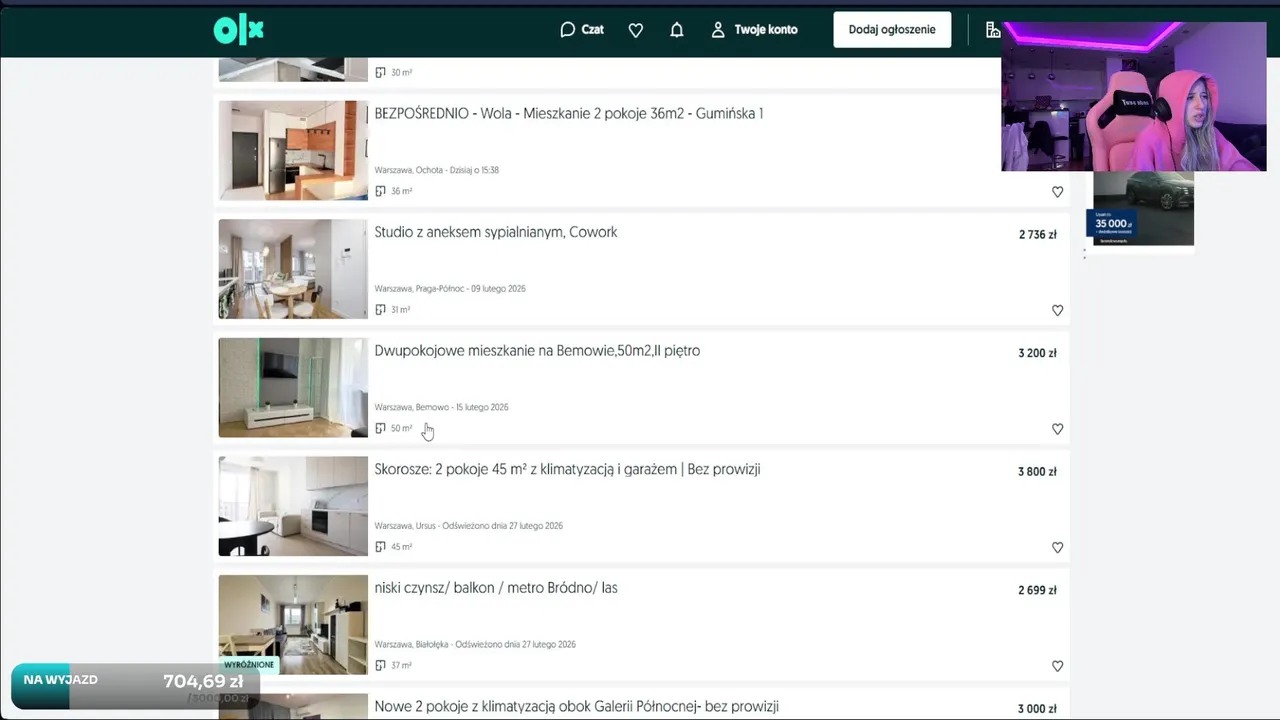Go to OLX home via logo
Image resolution: width=1280 pixels, height=720 pixels.
[x=238, y=30]
